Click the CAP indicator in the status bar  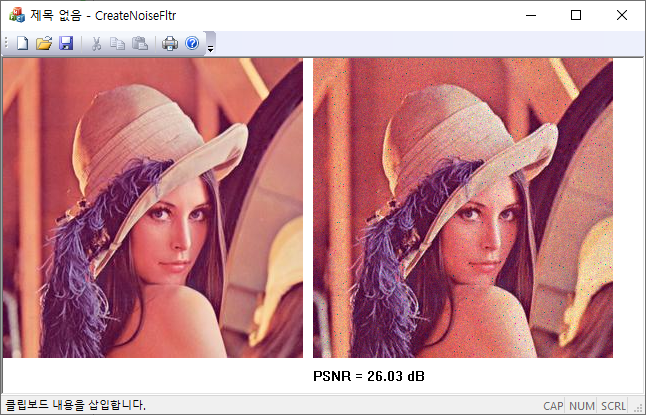[553, 406]
